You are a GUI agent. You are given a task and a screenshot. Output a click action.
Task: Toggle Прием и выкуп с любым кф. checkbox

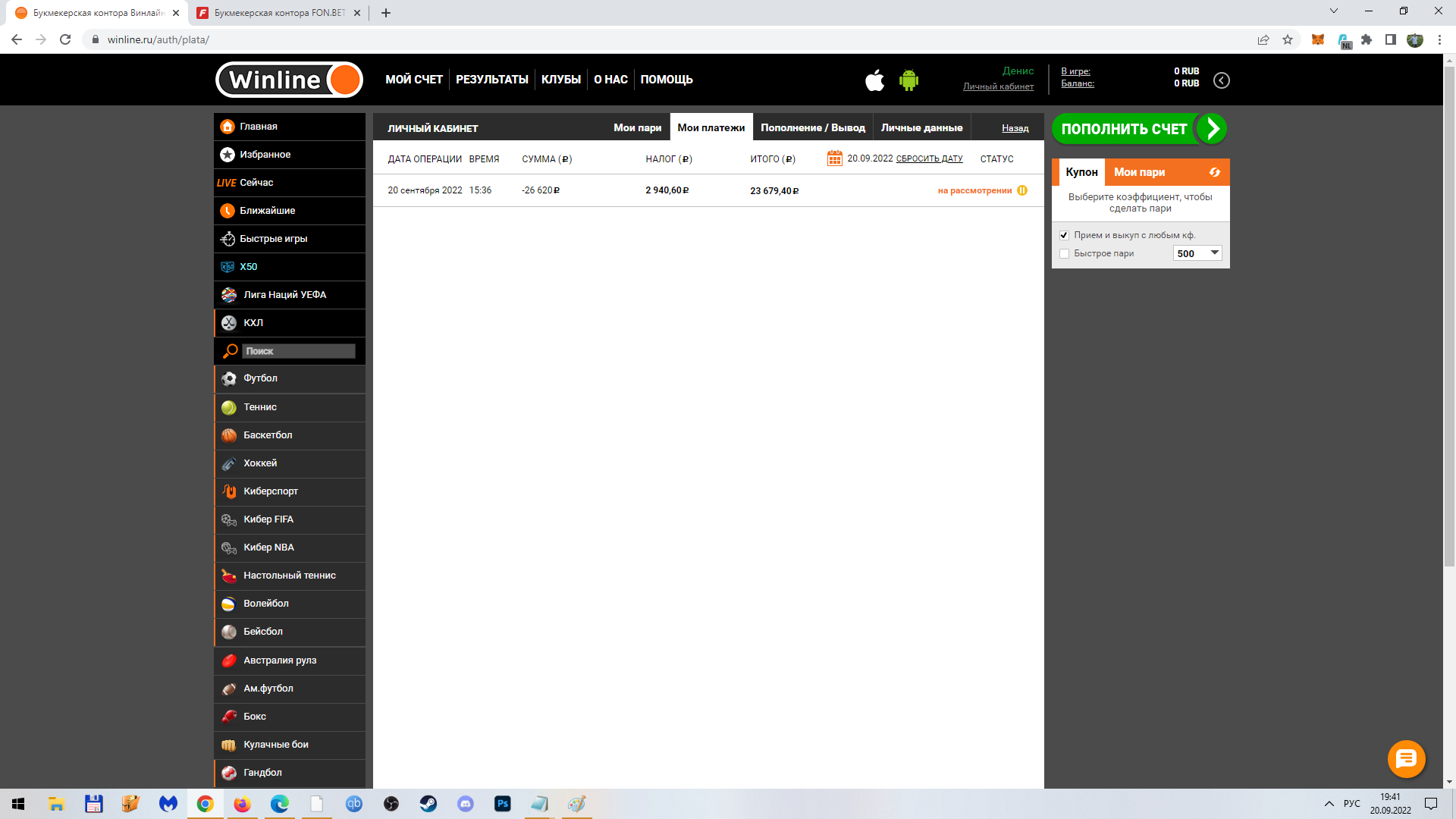1064,235
